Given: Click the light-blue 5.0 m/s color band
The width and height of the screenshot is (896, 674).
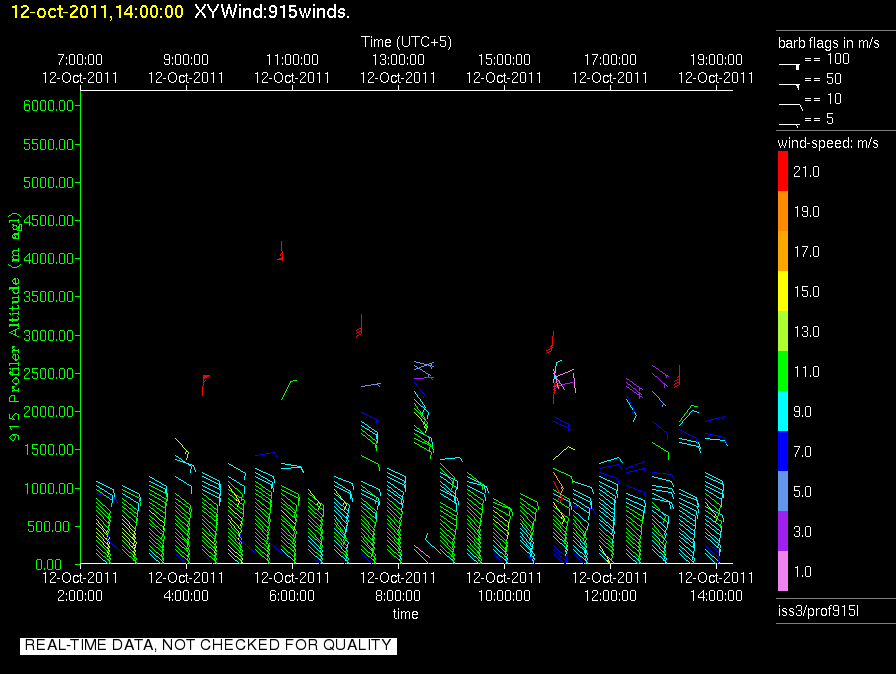Looking at the screenshot, I should click(782, 491).
